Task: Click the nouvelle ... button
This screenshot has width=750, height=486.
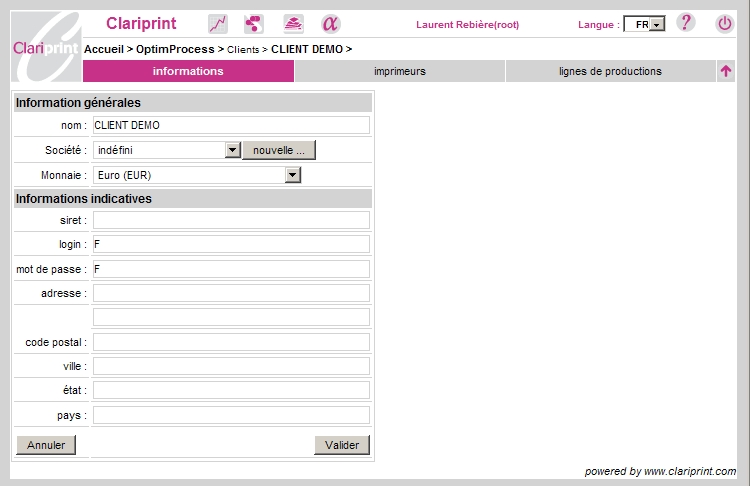Action: pos(279,150)
